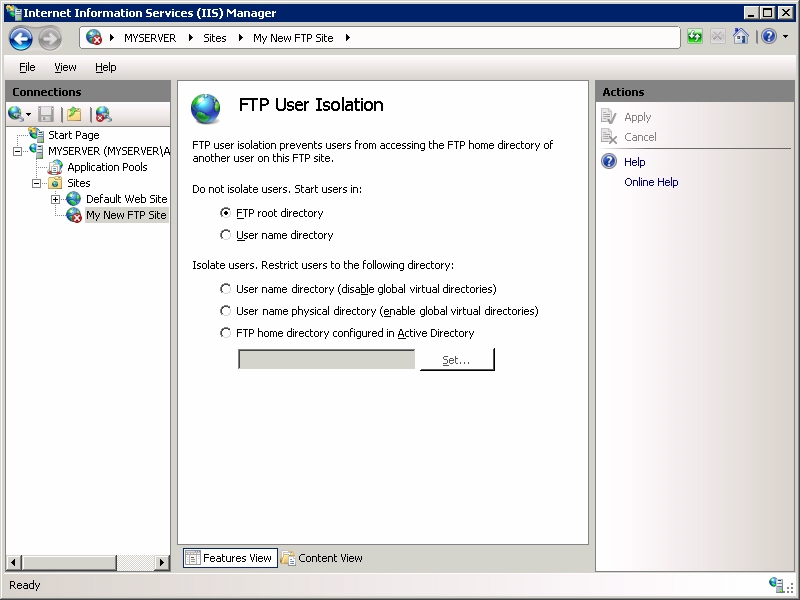The height and width of the screenshot is (600, 800).
Task: Click the Content View tab icon
Action: point(288,558)
